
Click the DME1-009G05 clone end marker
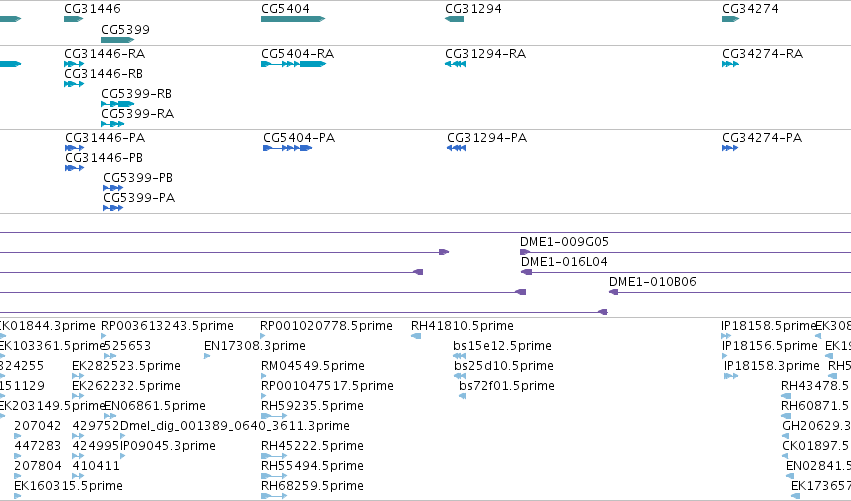525,252
